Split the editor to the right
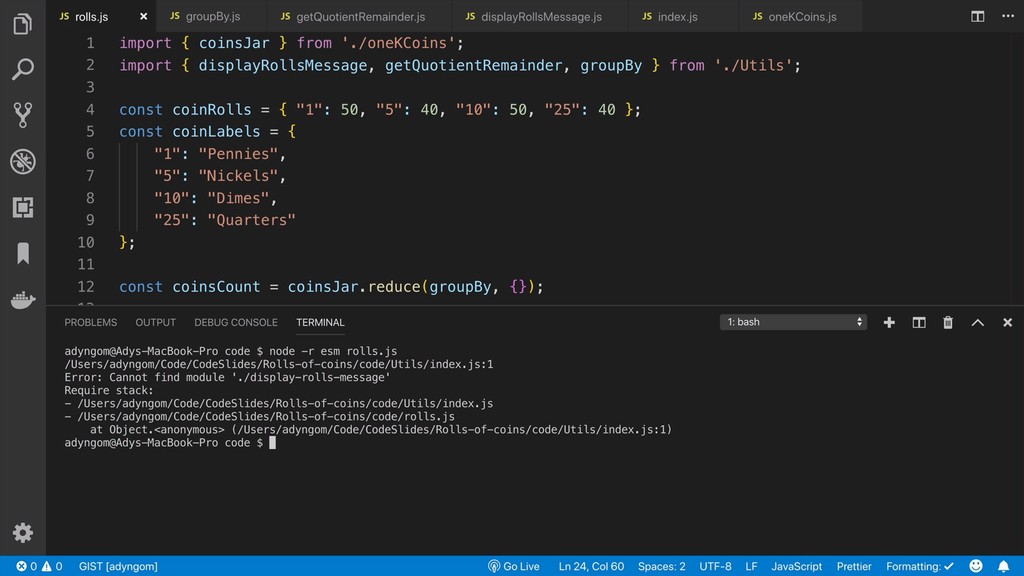The height and width of the screenshot is (576, 1024). (978, 16)
